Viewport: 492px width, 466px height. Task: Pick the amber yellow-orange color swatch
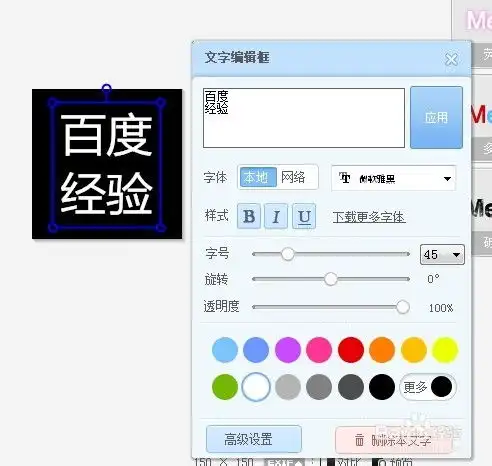(x=414, y=350)
